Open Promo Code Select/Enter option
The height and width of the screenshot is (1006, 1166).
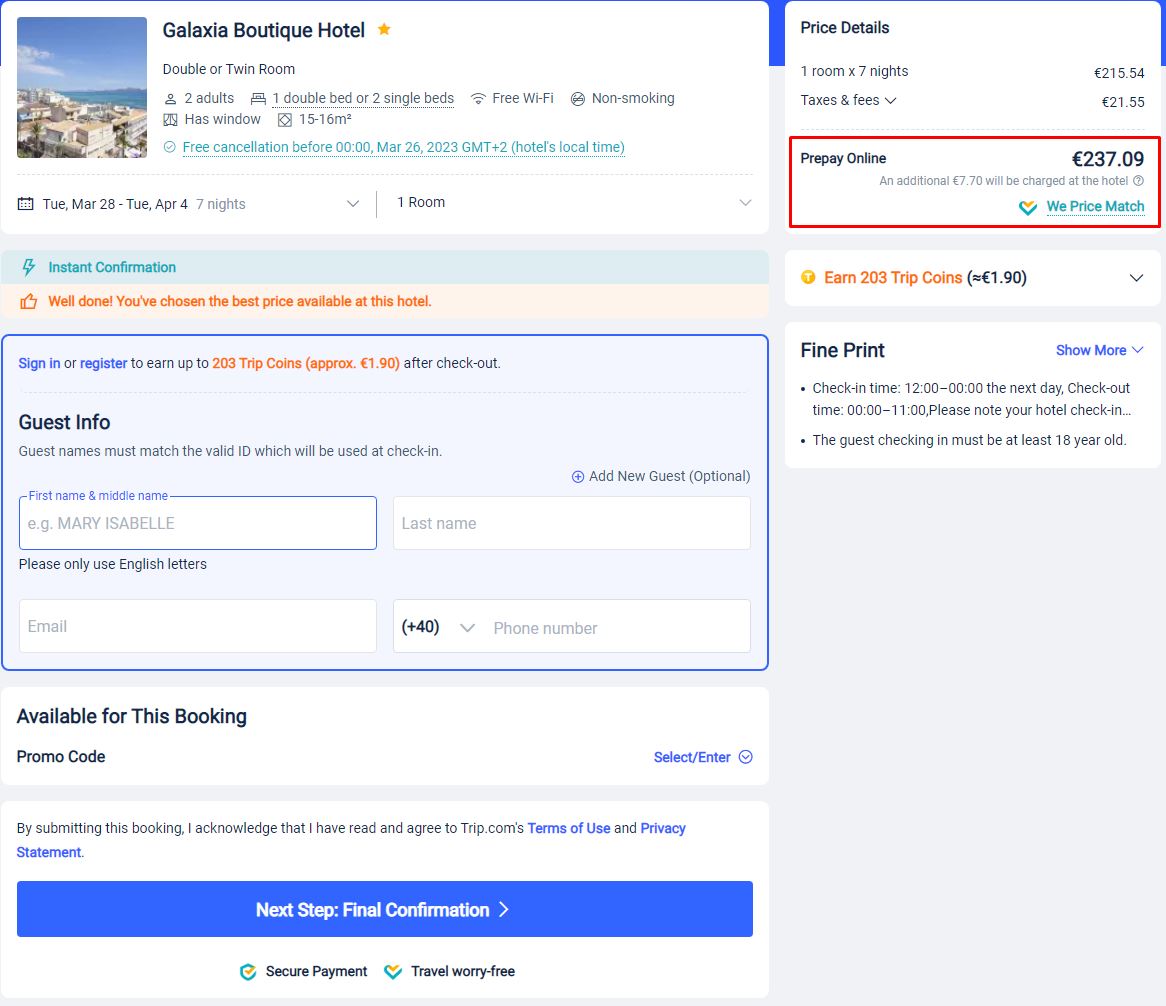coord(702,757)
